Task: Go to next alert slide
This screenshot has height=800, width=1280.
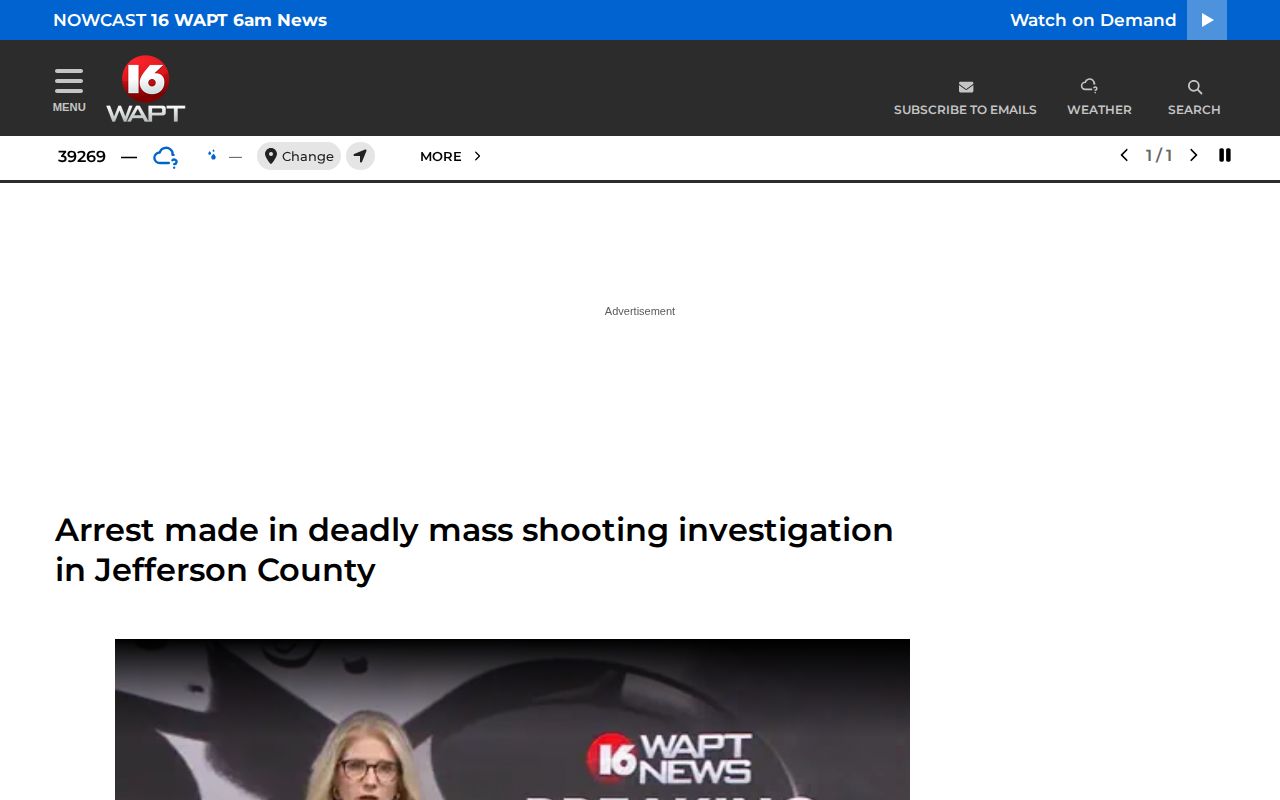Action: click(1193, 155)
